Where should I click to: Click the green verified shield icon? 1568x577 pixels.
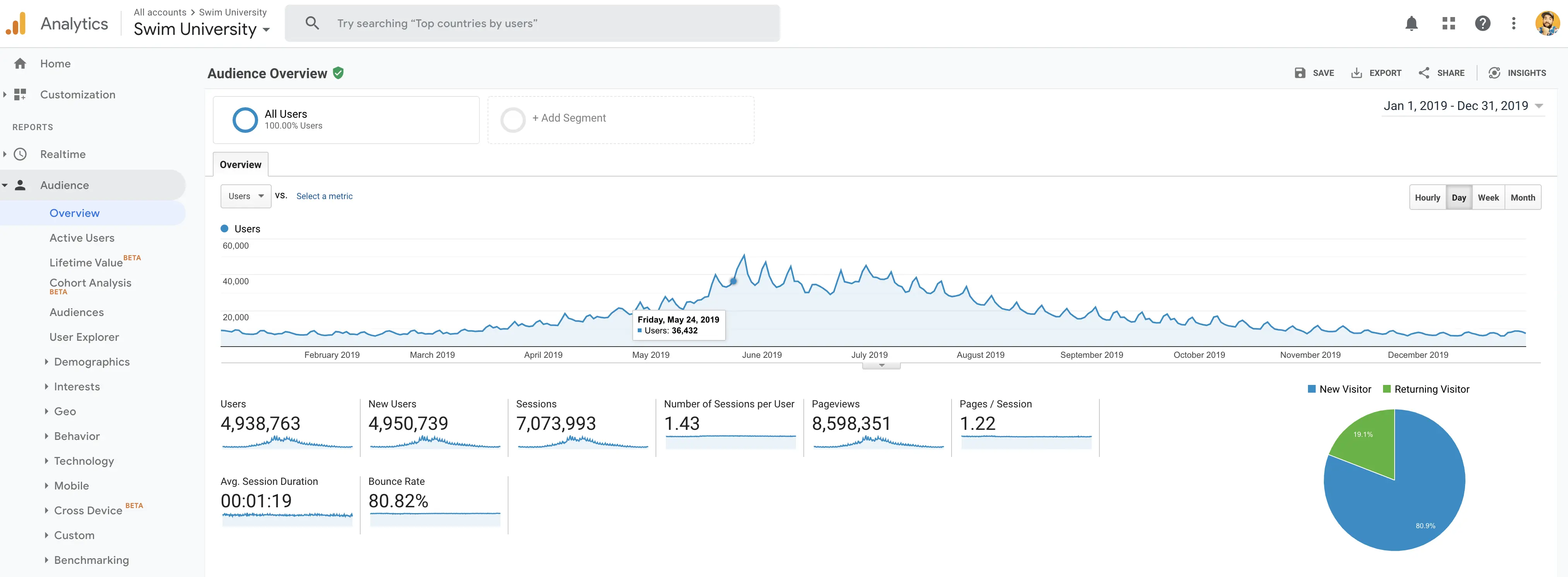[x=339, y=73]
